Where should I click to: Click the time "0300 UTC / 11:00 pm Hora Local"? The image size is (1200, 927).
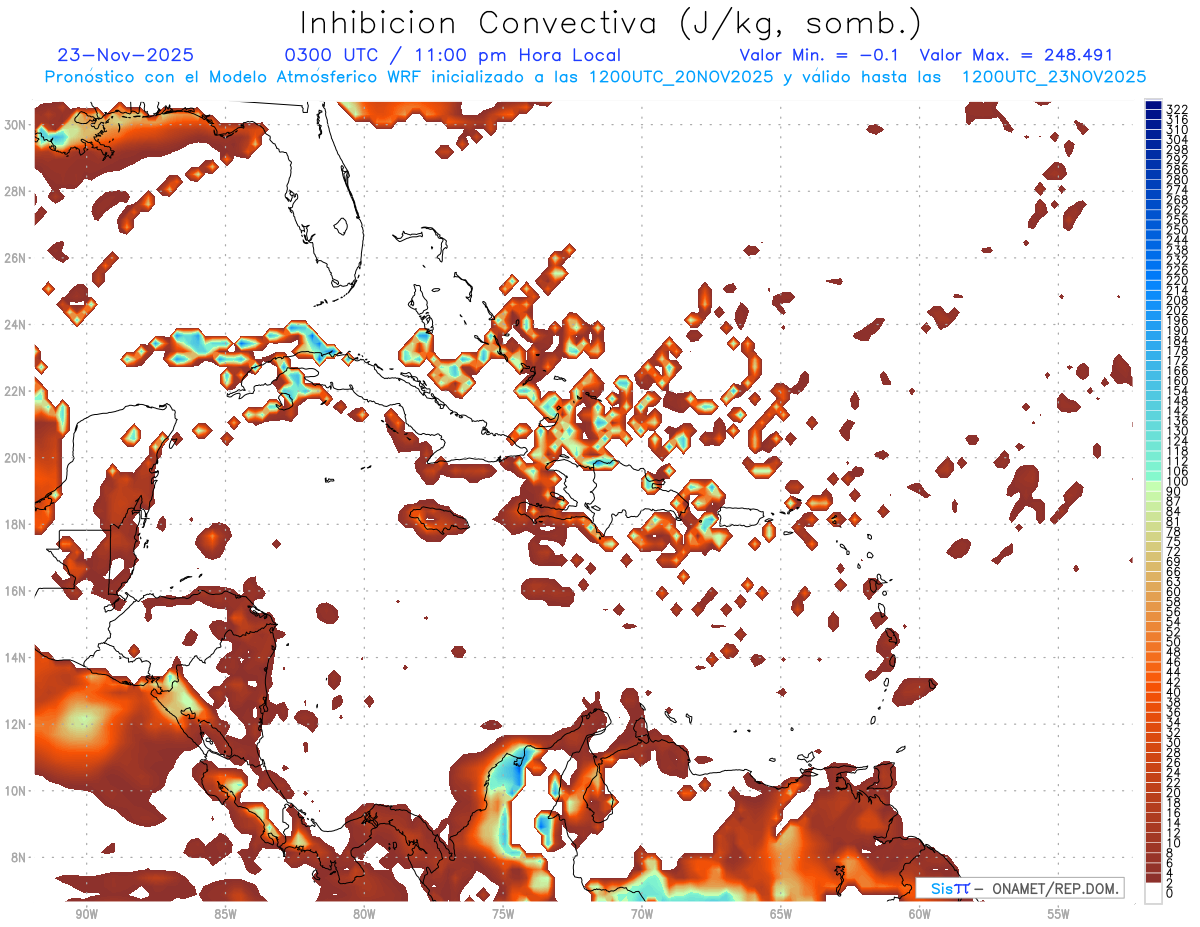point(453,55)
